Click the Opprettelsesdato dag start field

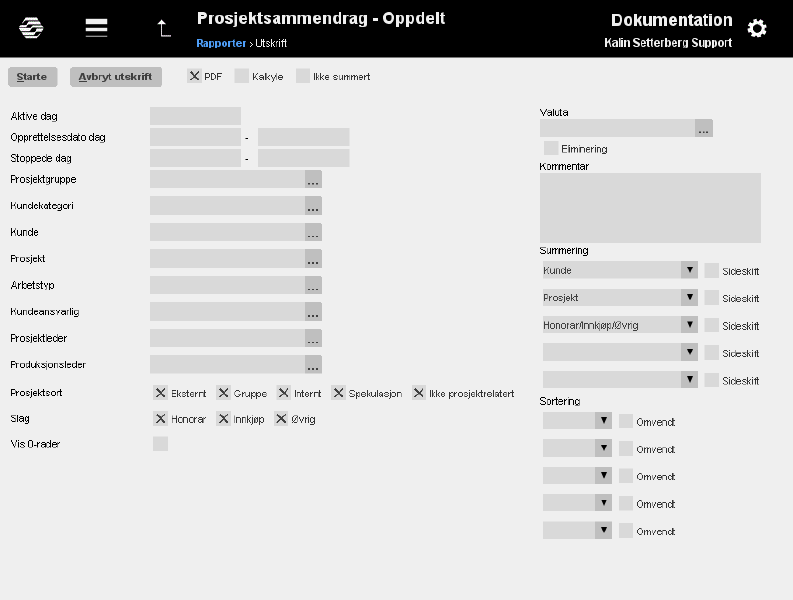coord(195,137)
